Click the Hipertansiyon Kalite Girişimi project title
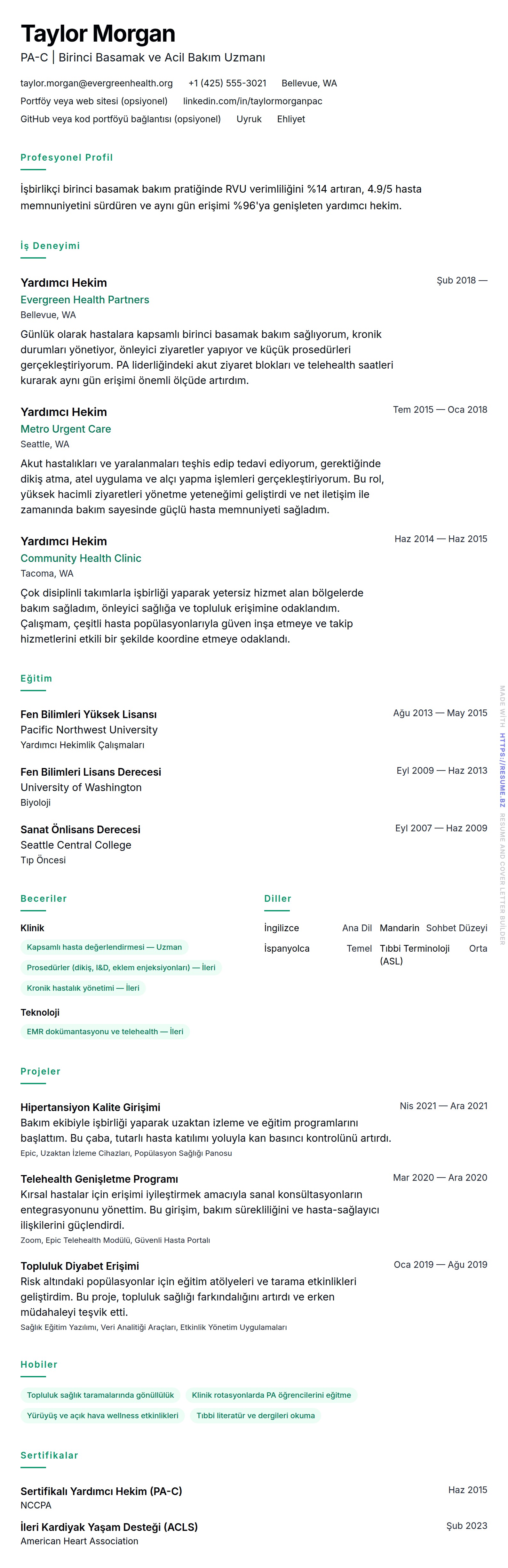 [x=90, y=1107]
